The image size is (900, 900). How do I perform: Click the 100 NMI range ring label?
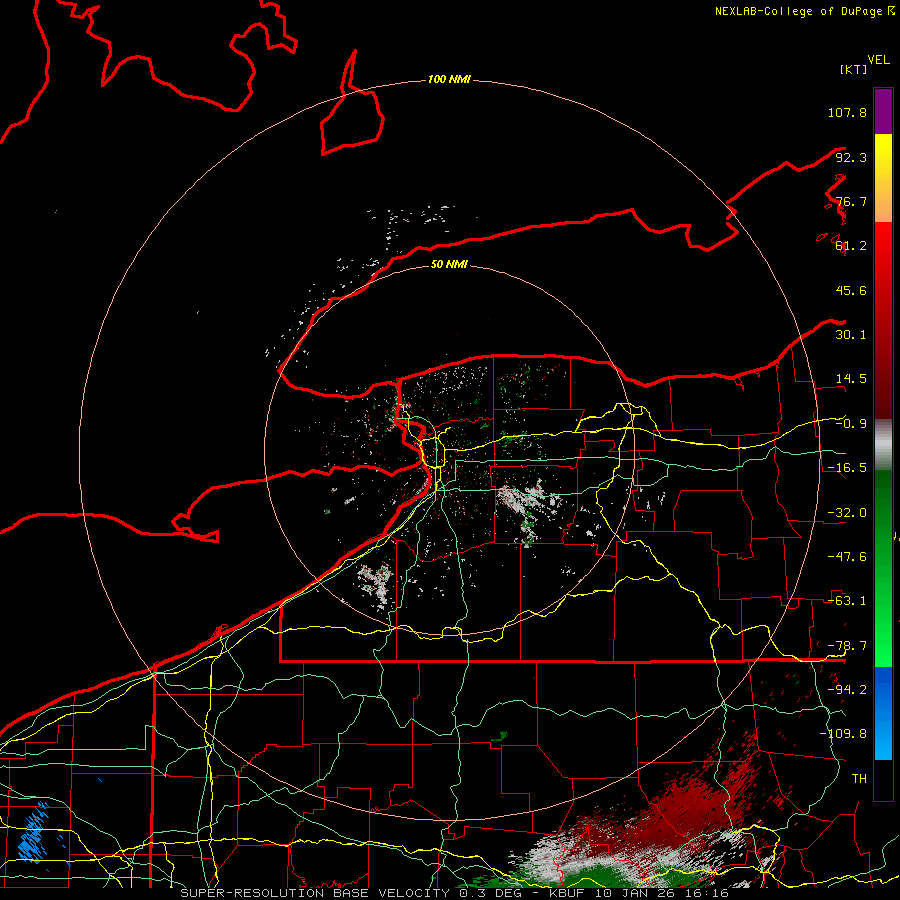(449, 79)
